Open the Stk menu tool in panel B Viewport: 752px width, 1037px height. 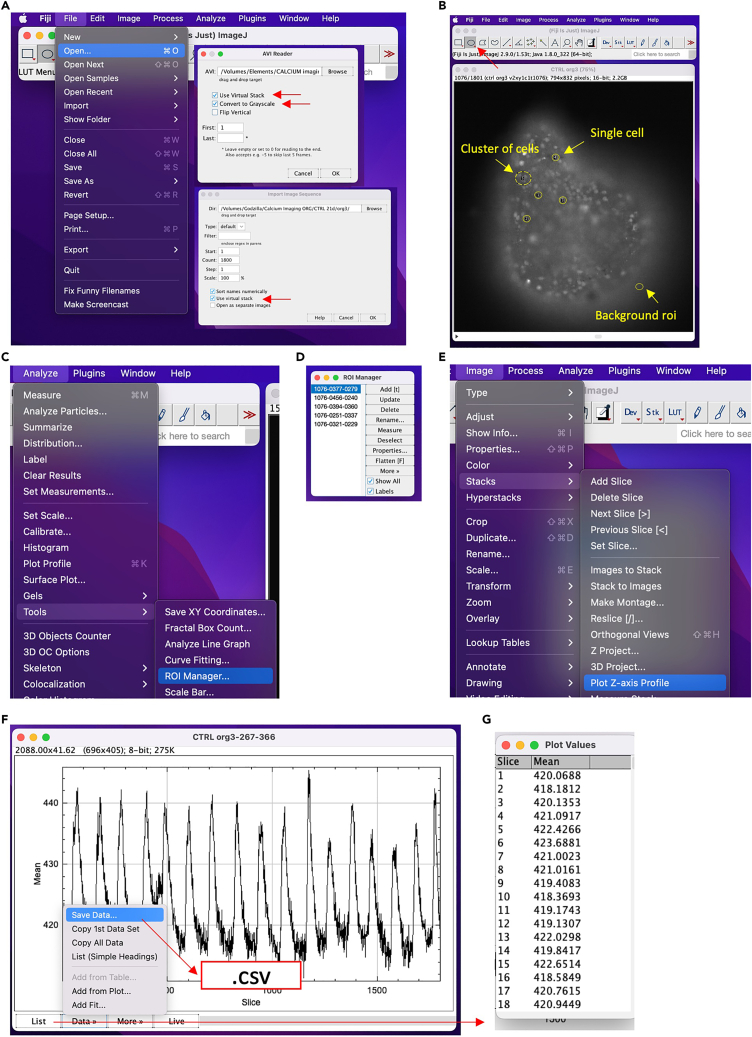(x=618, y=43)
